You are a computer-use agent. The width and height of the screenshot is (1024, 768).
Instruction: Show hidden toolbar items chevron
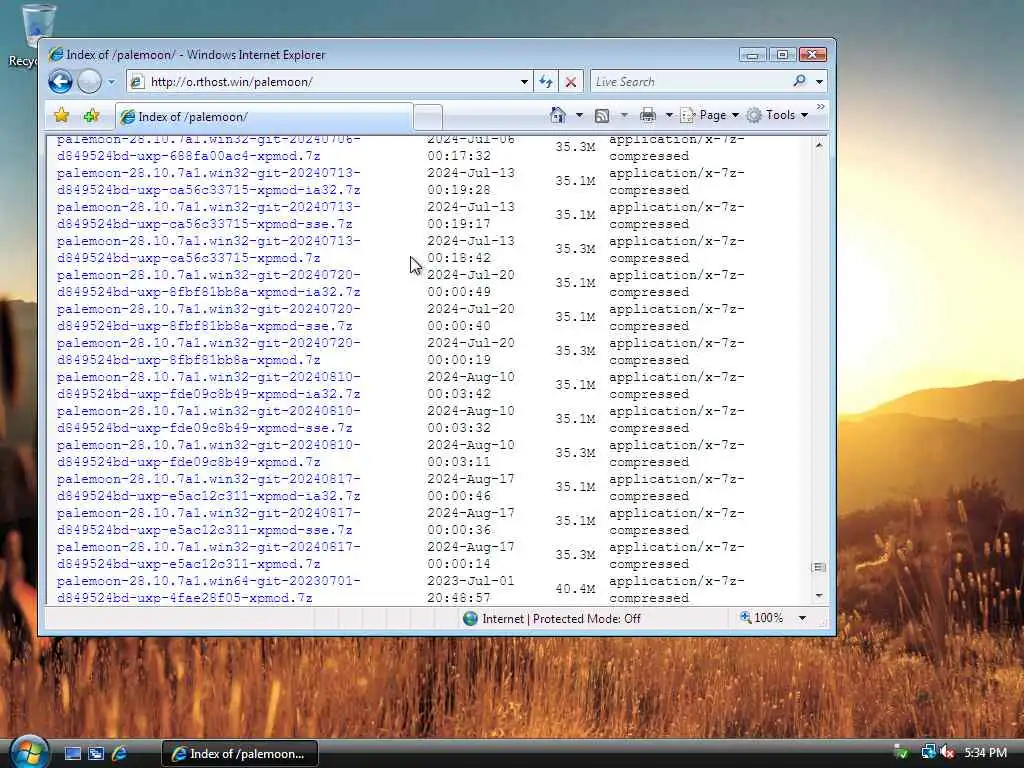pyautogui.click(x=821, y=106)
